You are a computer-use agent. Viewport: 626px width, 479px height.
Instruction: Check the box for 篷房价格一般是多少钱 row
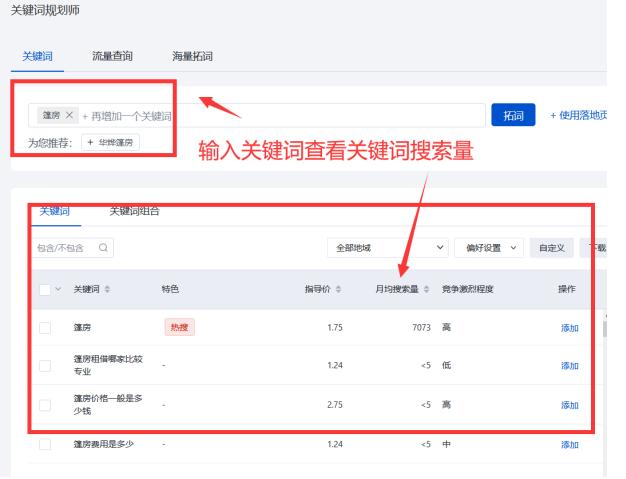tap(45, 405)
